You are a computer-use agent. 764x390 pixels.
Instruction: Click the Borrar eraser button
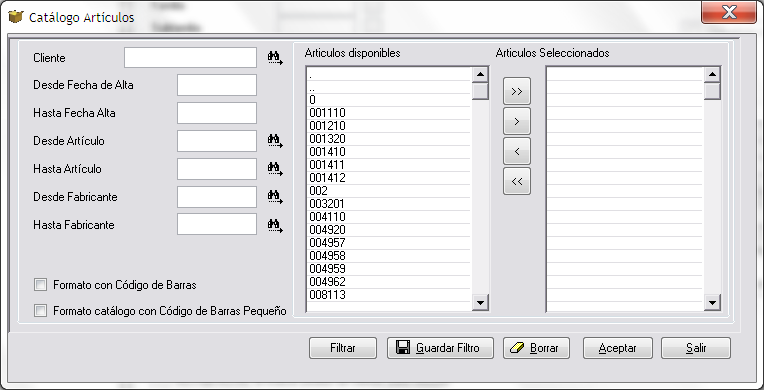pos(536,348)
